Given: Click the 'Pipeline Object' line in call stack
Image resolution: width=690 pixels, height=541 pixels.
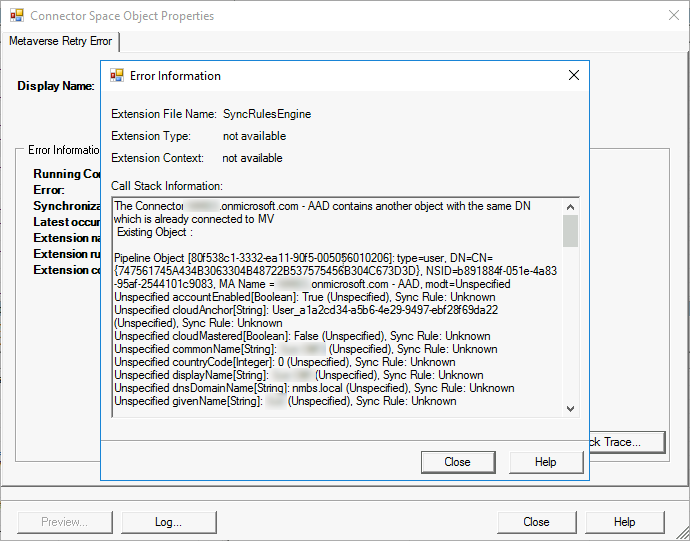Looking at the screenshot, I should (x=304, y=258).
